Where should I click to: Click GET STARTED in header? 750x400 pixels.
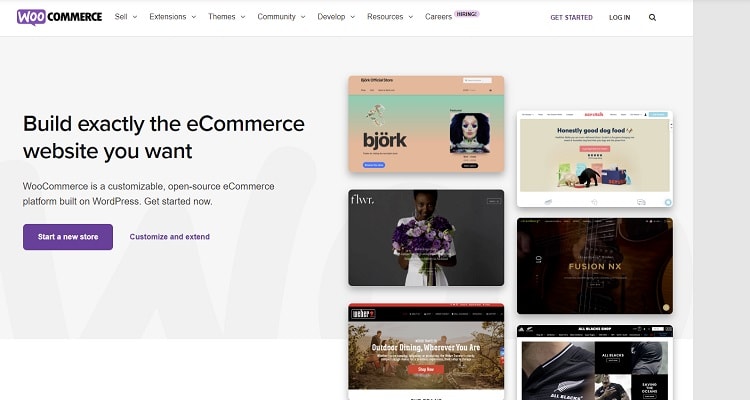[x=571, y=17]
